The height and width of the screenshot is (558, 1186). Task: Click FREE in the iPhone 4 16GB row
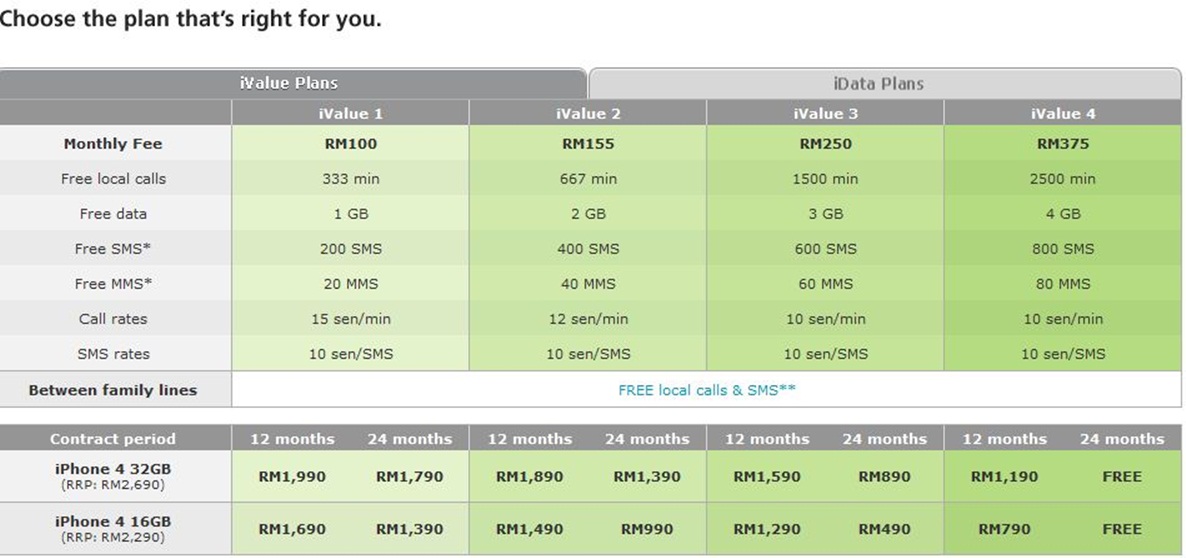pyautogui.click(x=1122, y=529)
